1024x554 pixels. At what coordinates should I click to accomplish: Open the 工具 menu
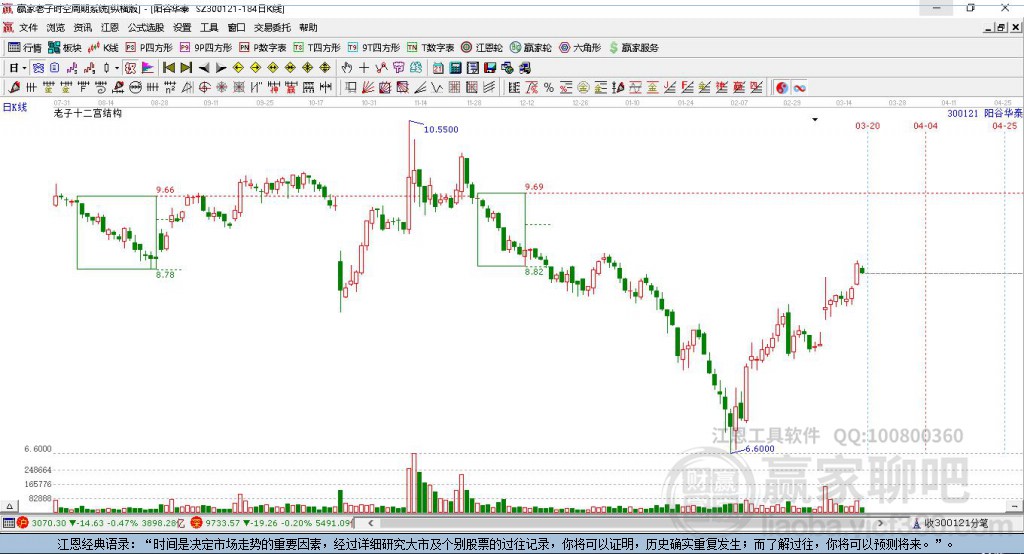209,27
